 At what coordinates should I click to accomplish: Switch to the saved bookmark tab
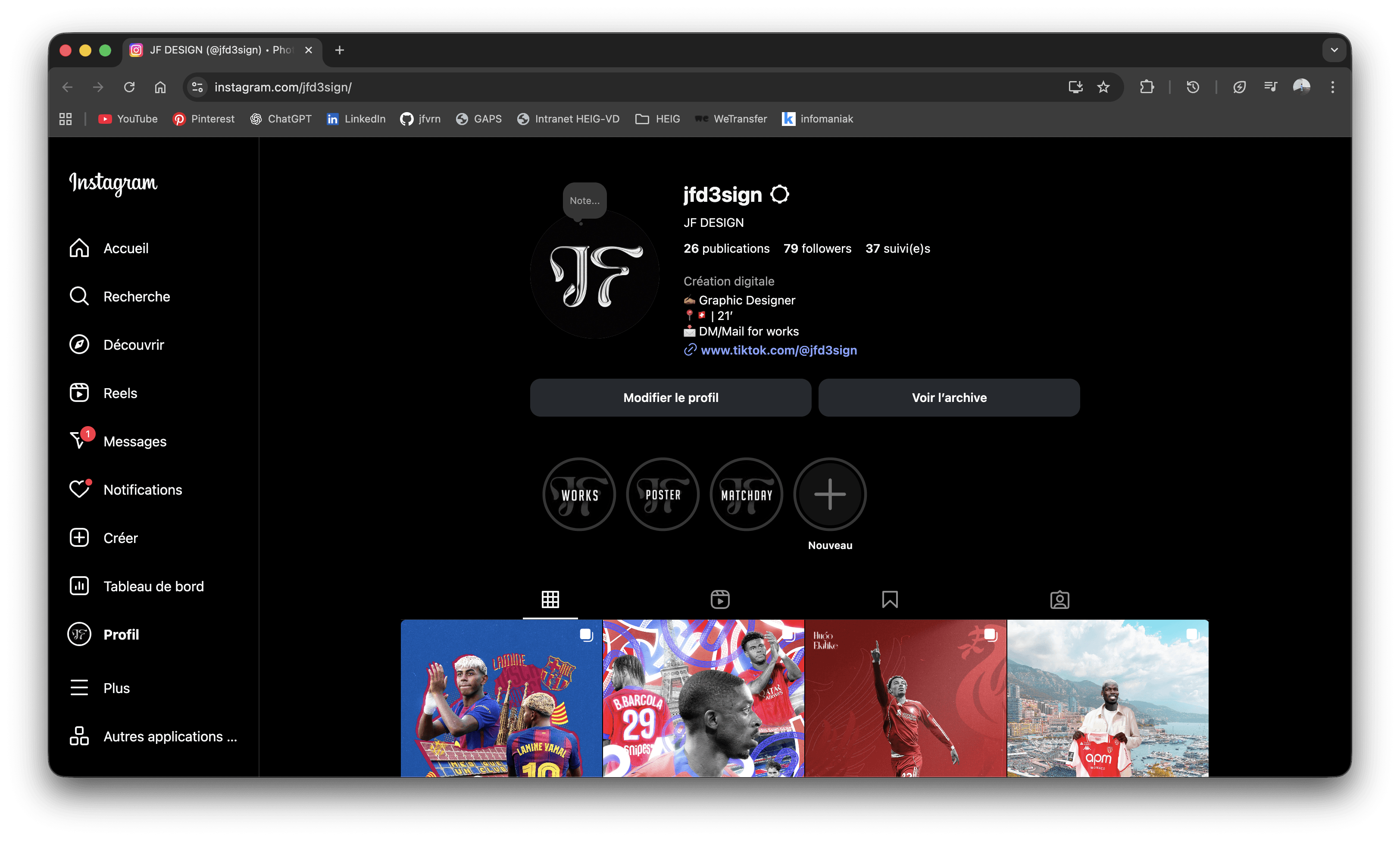coord(890,599)
